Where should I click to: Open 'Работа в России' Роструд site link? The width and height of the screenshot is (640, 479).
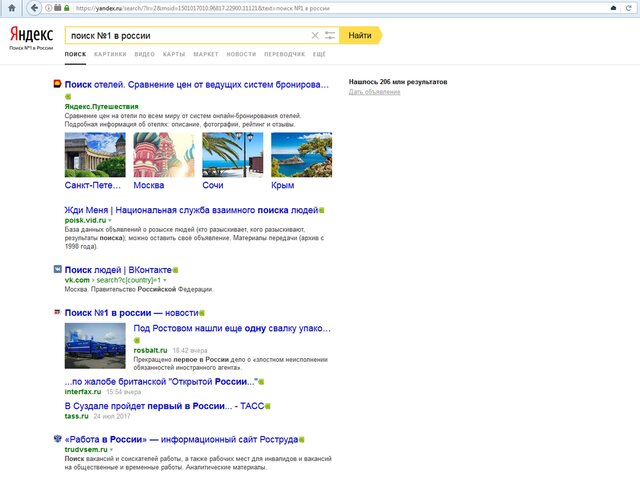181,440
